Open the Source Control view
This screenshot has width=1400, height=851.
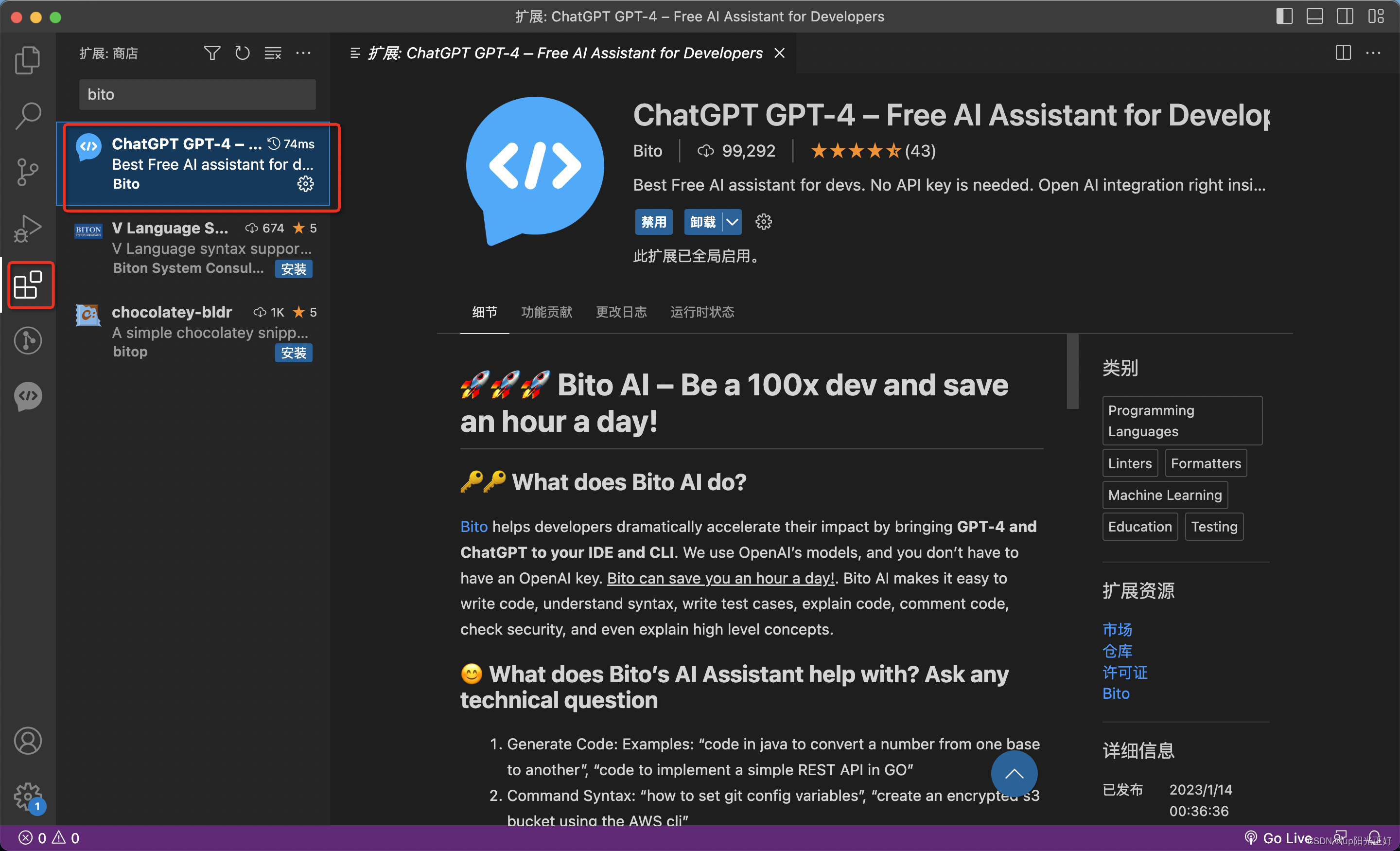click(x=27, y=172)
